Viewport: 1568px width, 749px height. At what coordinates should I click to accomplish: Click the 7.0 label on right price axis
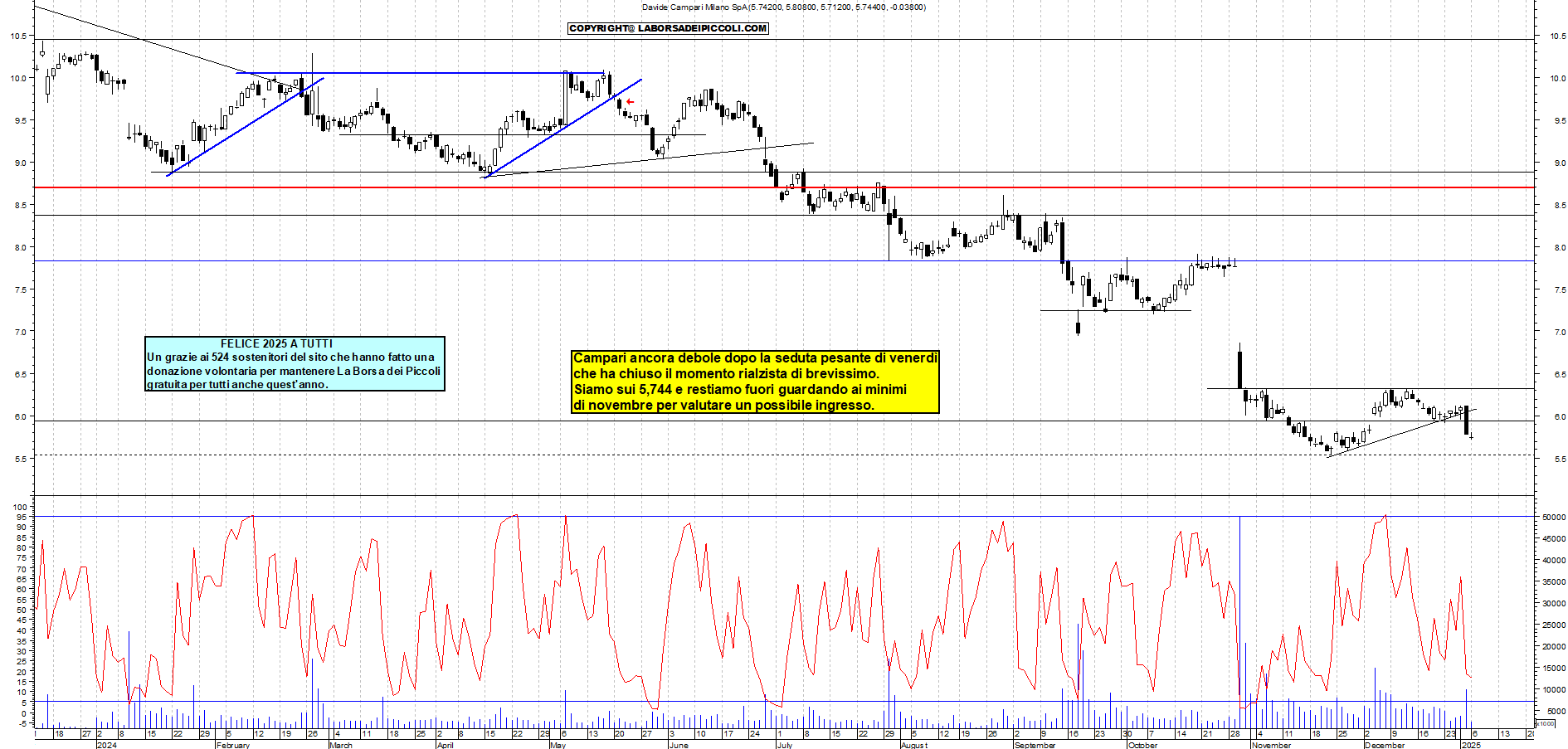[1560, 332]
